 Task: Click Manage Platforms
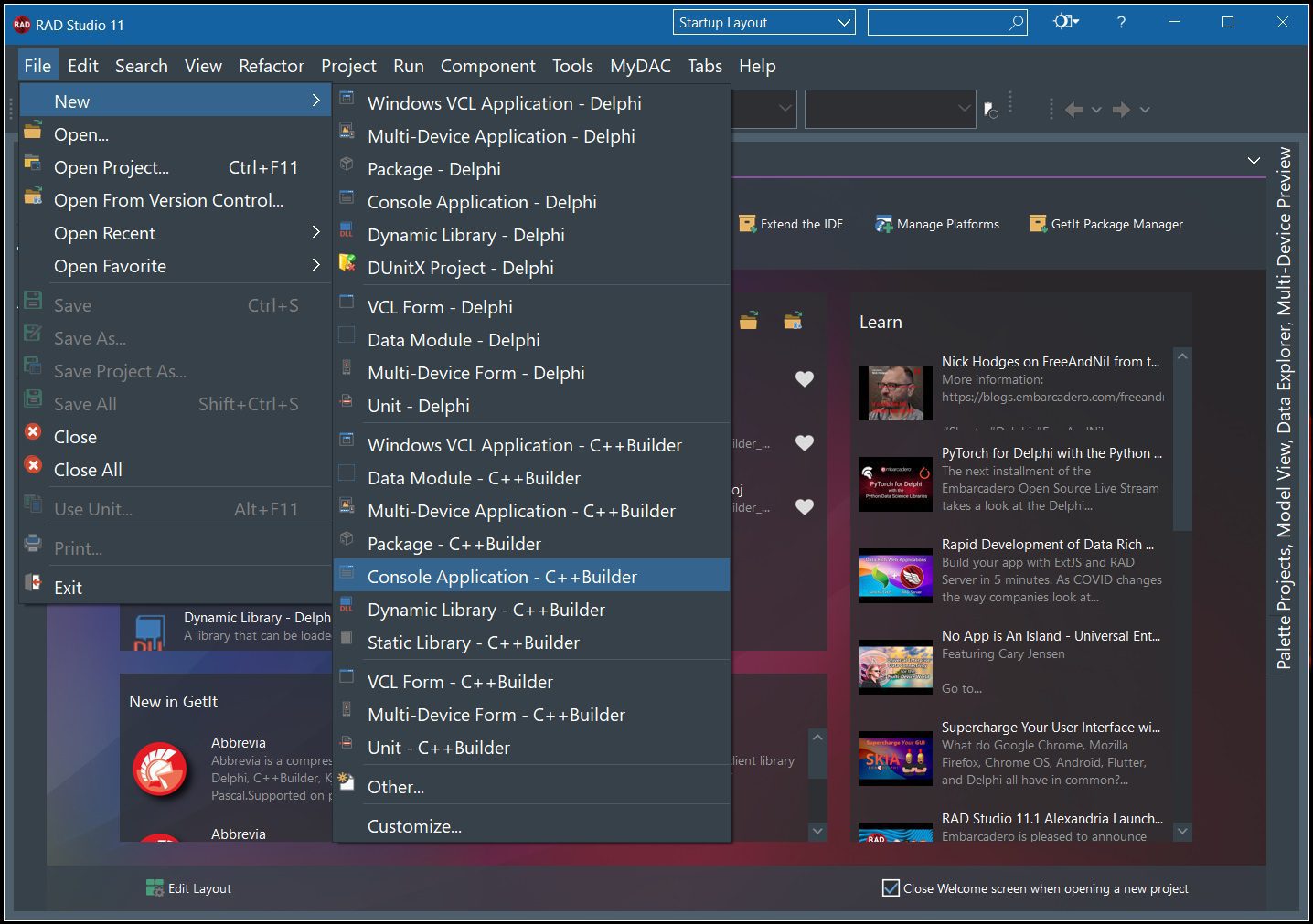tap(937, 224)
